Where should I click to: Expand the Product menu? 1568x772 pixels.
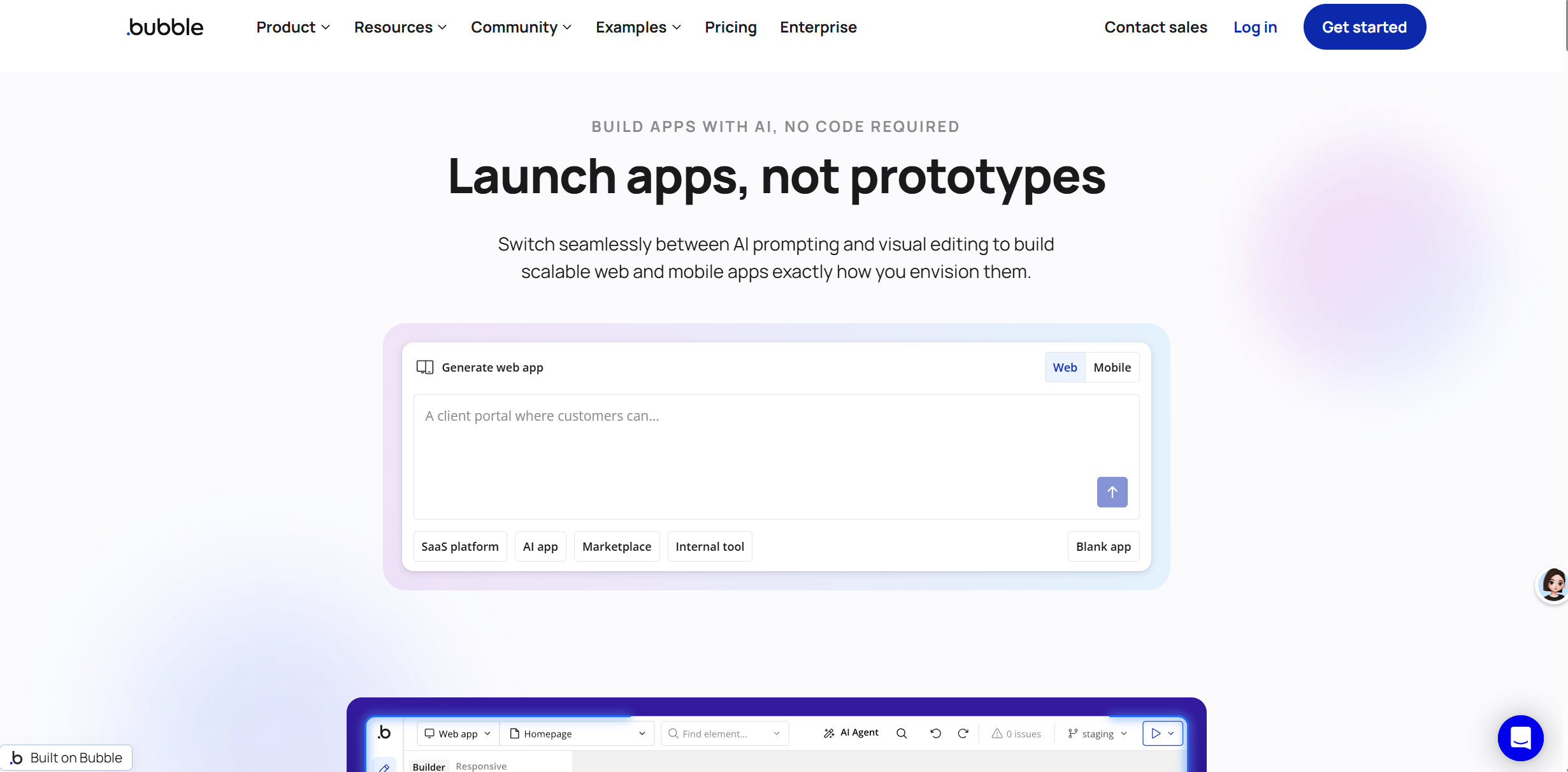click(x=293, y=27)
